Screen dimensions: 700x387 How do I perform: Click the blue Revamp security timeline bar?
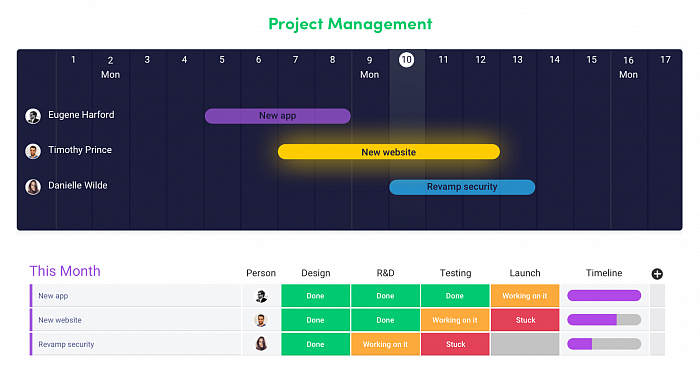(462, 187)
